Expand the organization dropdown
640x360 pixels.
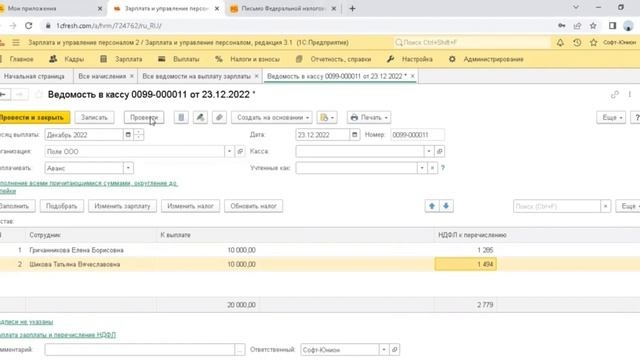pyautogui.click(x=229, y=151)
